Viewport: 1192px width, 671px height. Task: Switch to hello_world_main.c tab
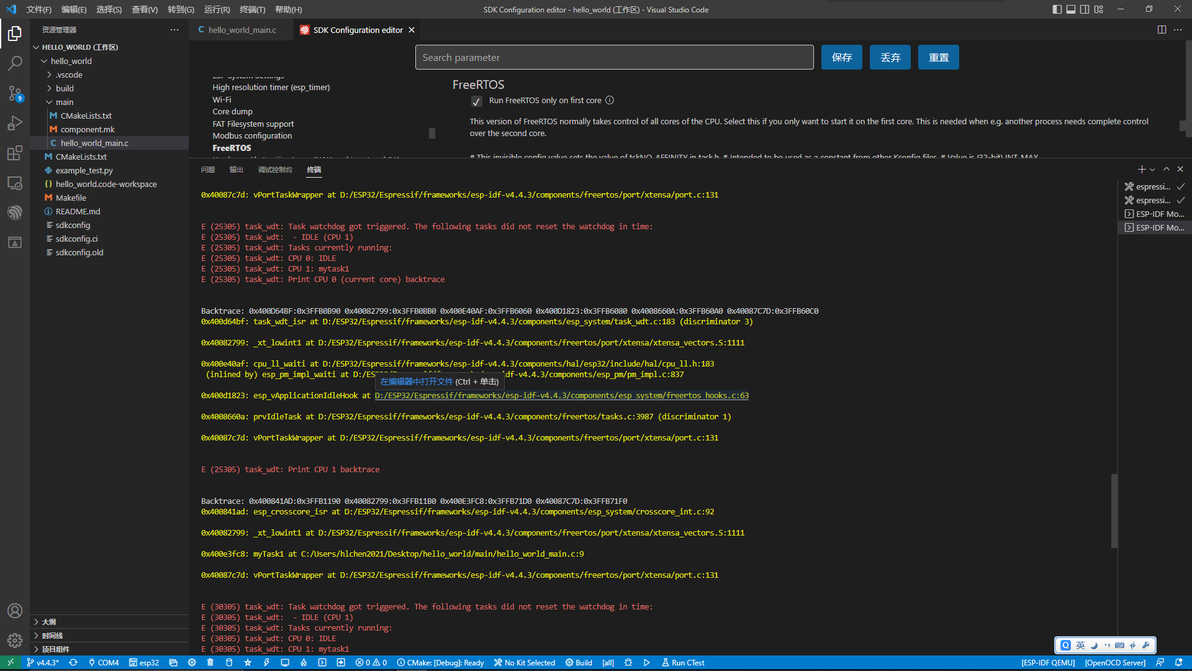[237, 30]
